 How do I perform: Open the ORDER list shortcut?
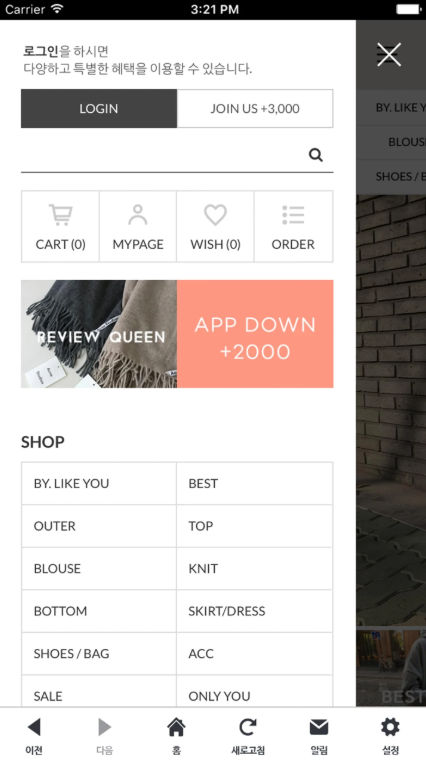point(293,226)
